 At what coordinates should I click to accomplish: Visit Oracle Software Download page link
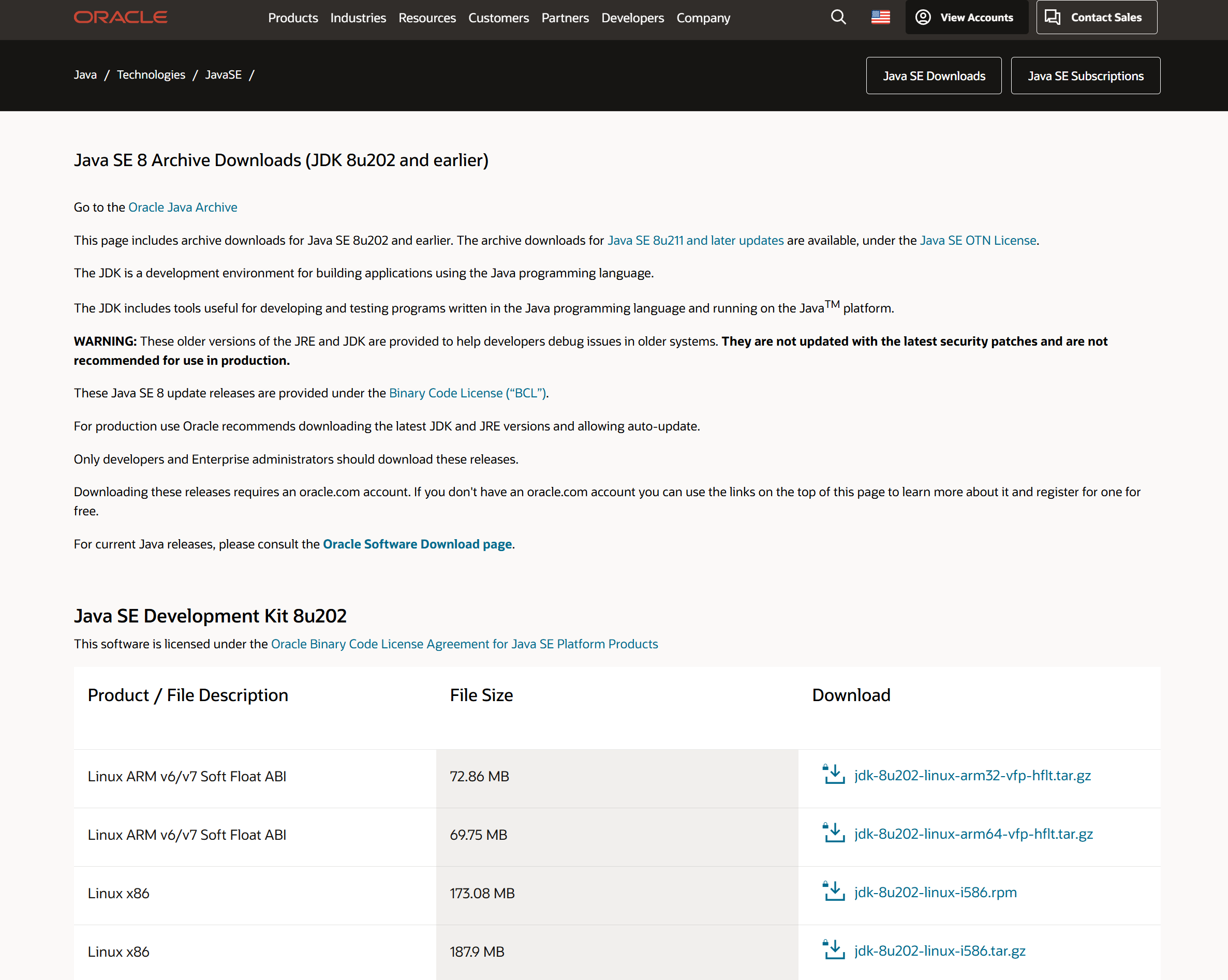click(418, 544)
